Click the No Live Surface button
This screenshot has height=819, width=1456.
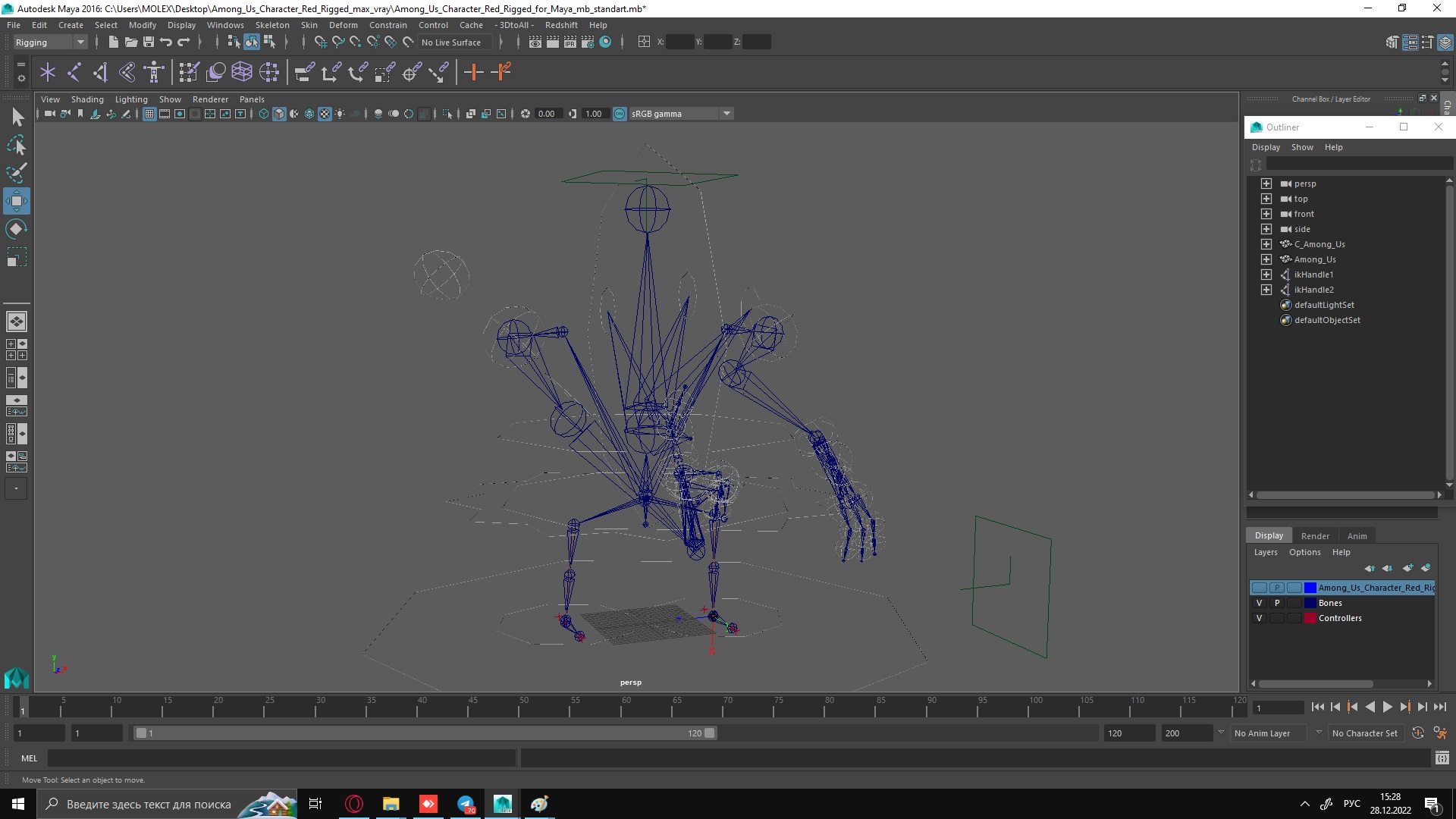(451, 42)
